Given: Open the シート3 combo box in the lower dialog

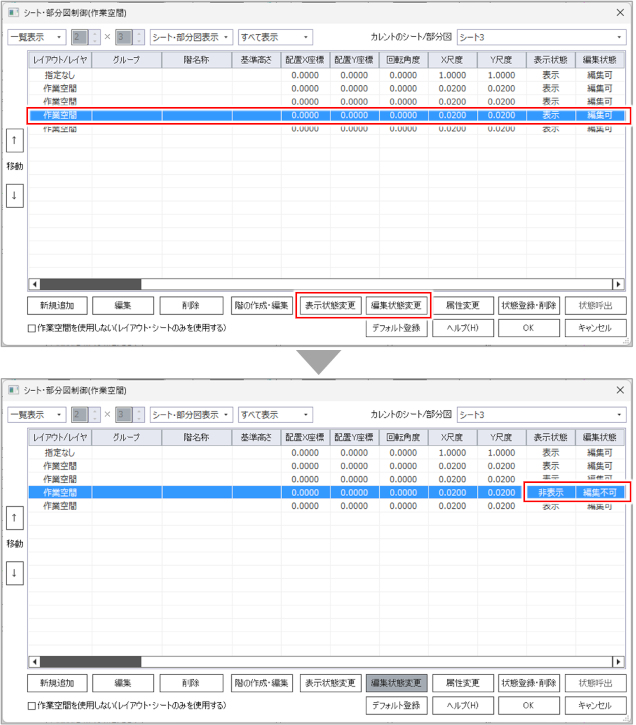Looking at the screenshot, I should (x=541, y=414).
